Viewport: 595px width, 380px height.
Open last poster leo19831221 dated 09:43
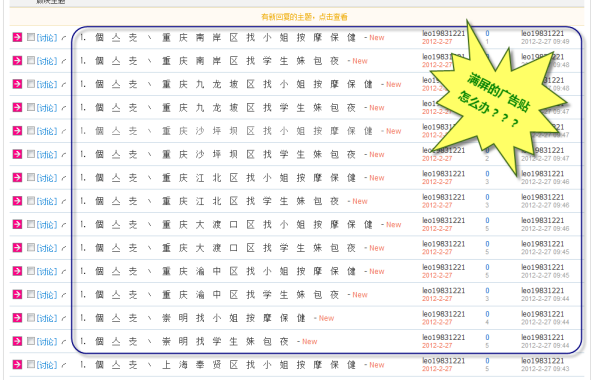pos(543,361)
